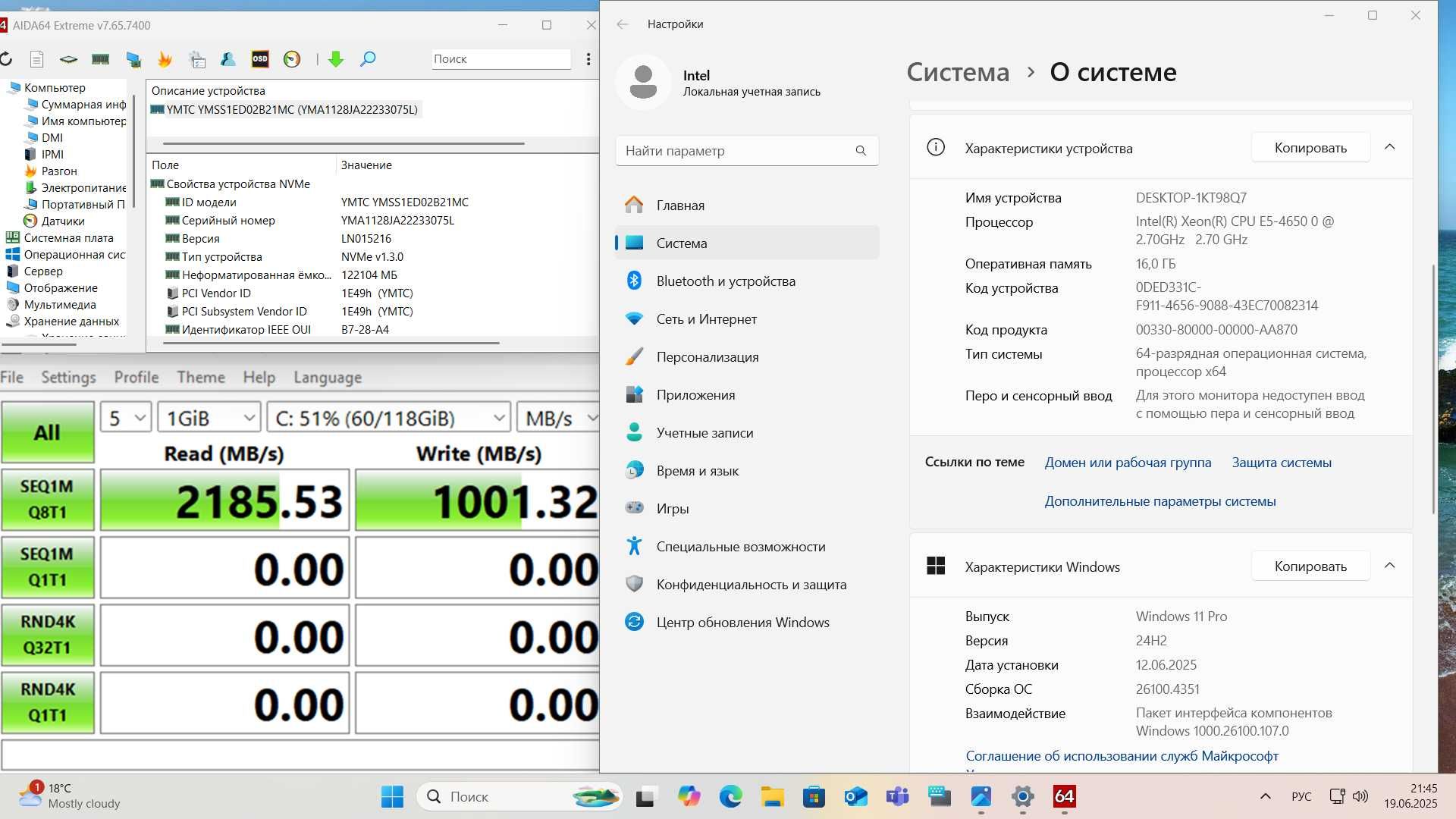Open Microsoft Edge from the taskbar
Image resolution: width=1456 pixels, height=819 pixels.
(730, 796)
